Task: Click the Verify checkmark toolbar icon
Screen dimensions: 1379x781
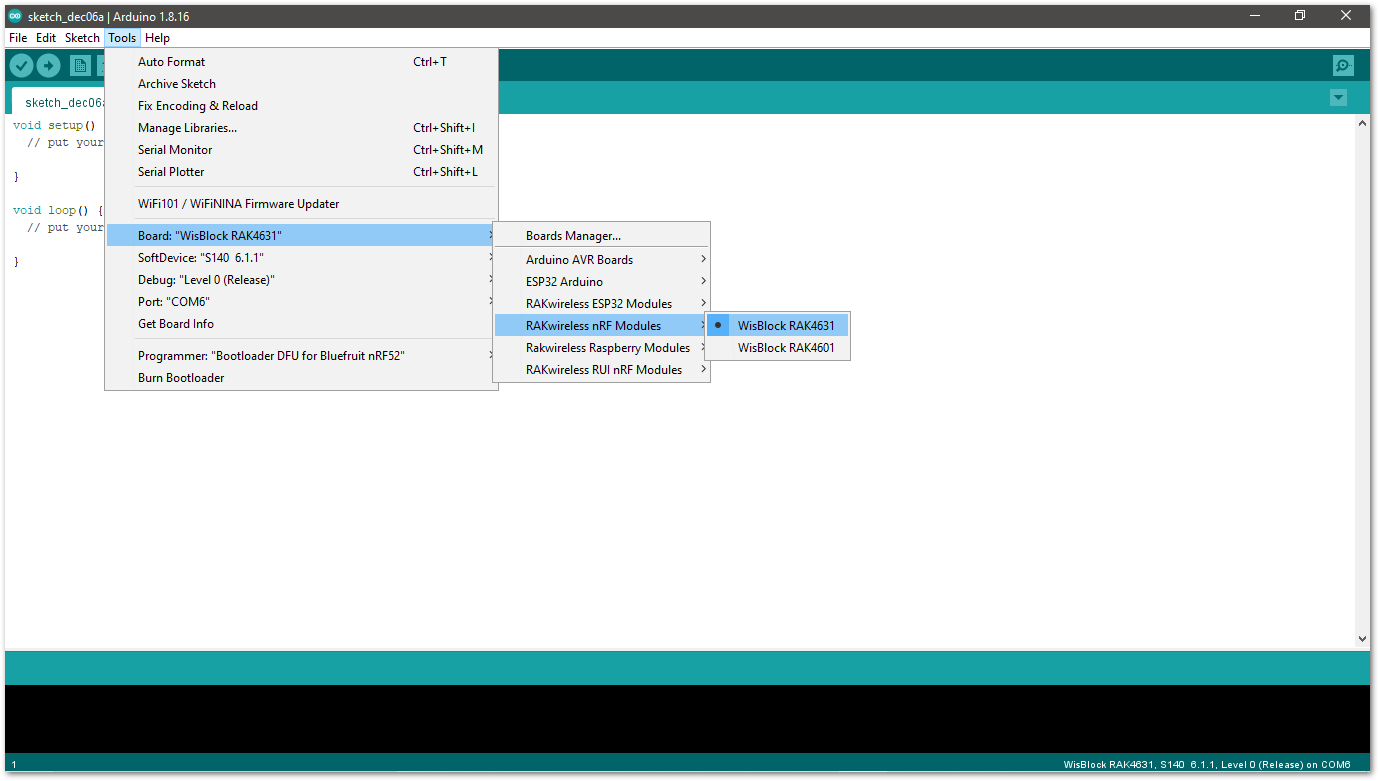Action: 21,66
